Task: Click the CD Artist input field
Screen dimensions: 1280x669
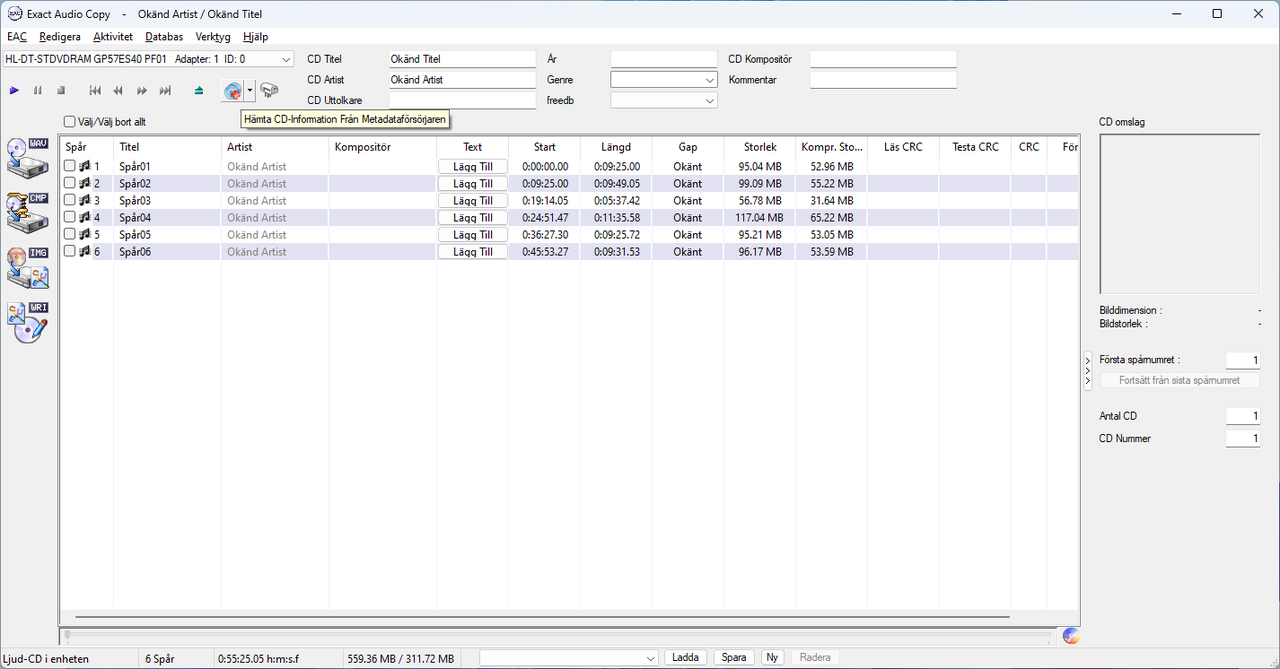Action: pyautogui.click(x=463, y=80)
